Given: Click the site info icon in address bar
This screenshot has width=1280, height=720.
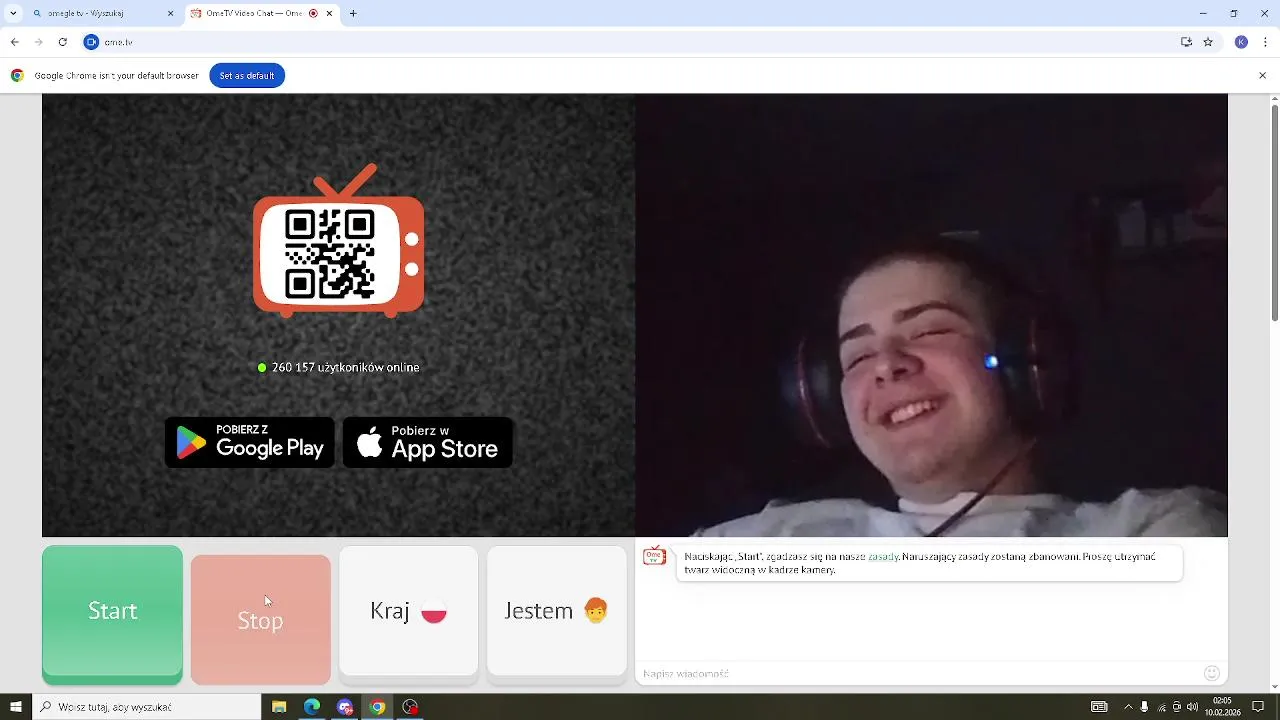Looking at the screenshot, I should (92, 42).
